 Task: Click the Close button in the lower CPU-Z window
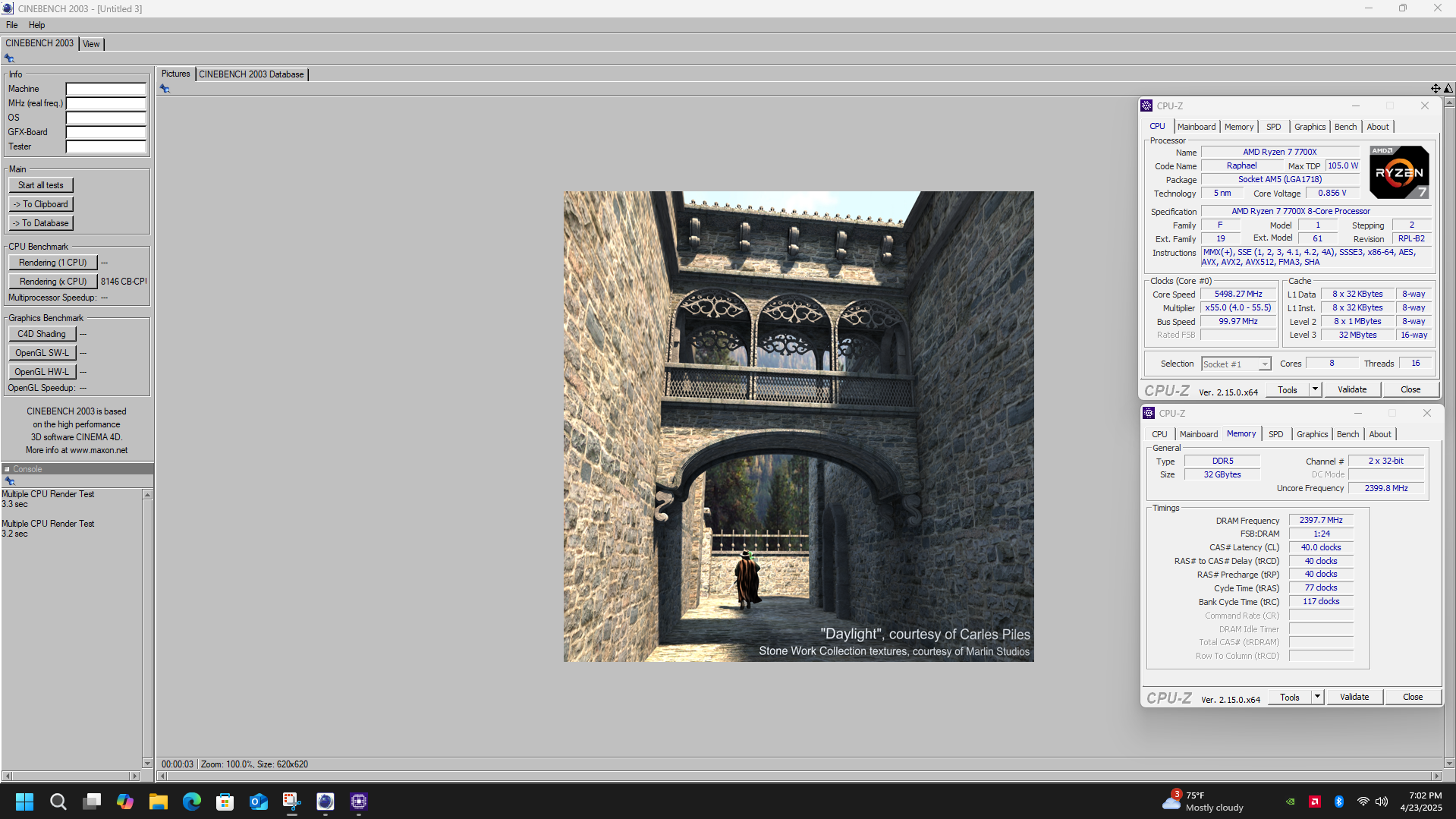pyautogui.click(x=1413, y=697)
